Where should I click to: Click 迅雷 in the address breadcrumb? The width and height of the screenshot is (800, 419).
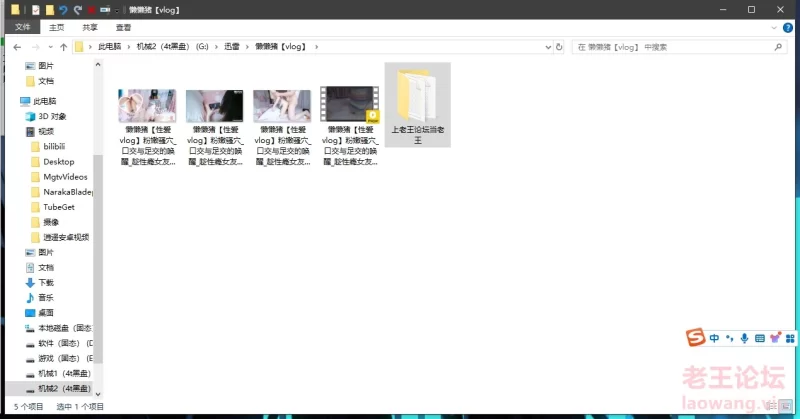pos(232,46)
